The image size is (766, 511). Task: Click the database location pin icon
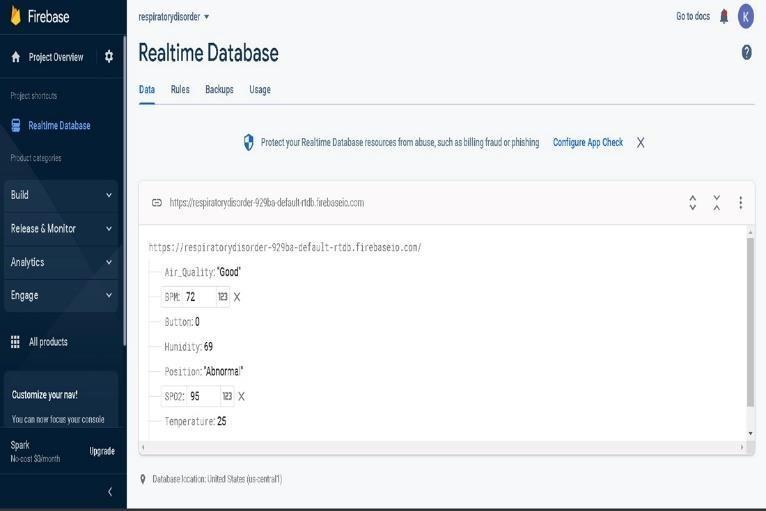click(143, 479)
